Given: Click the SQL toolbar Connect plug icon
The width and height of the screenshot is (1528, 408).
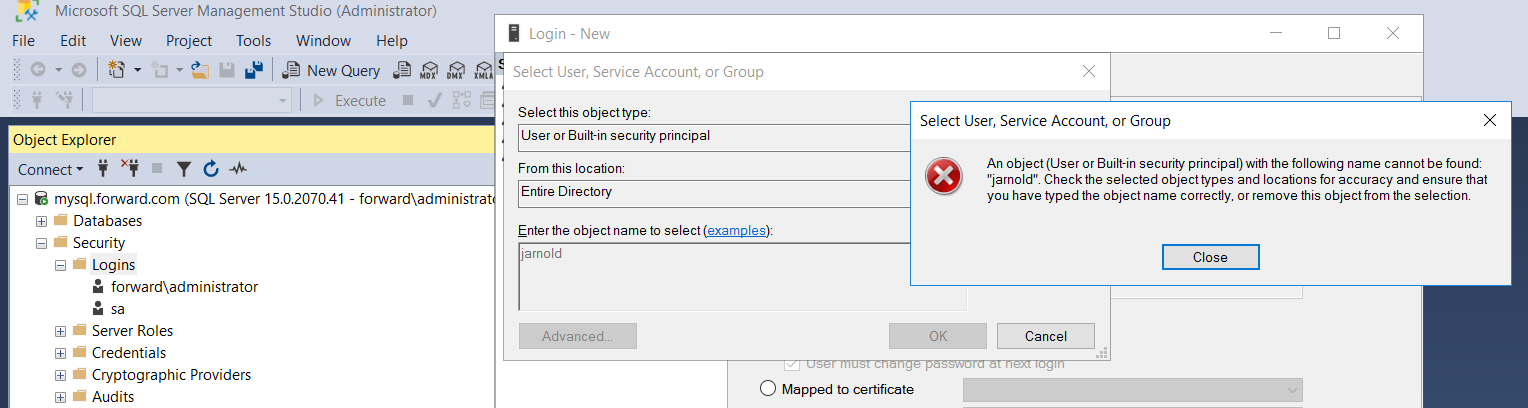Looking at the screenshot, I should (x=38, y=100).
